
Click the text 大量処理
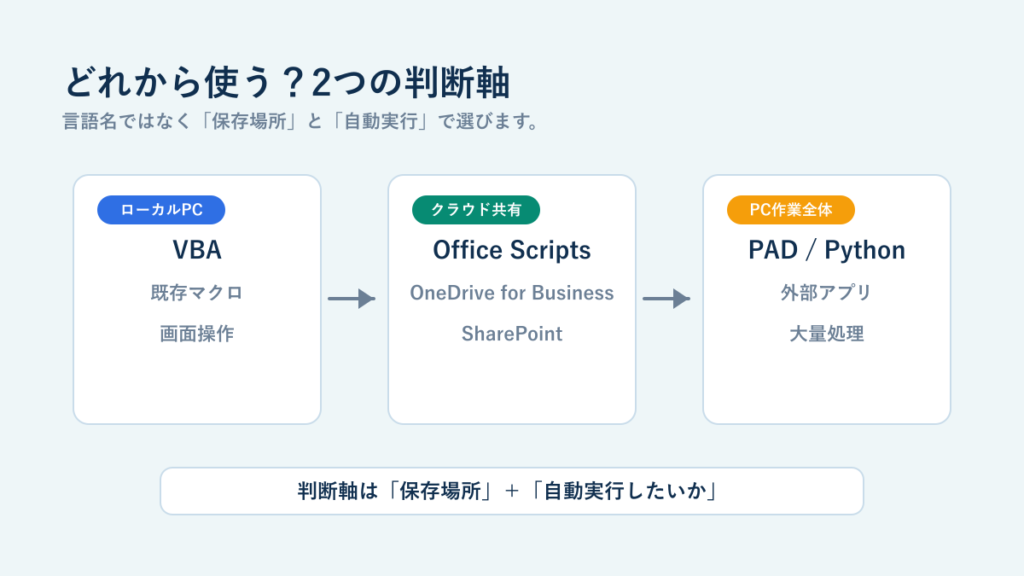click(827, 334)
